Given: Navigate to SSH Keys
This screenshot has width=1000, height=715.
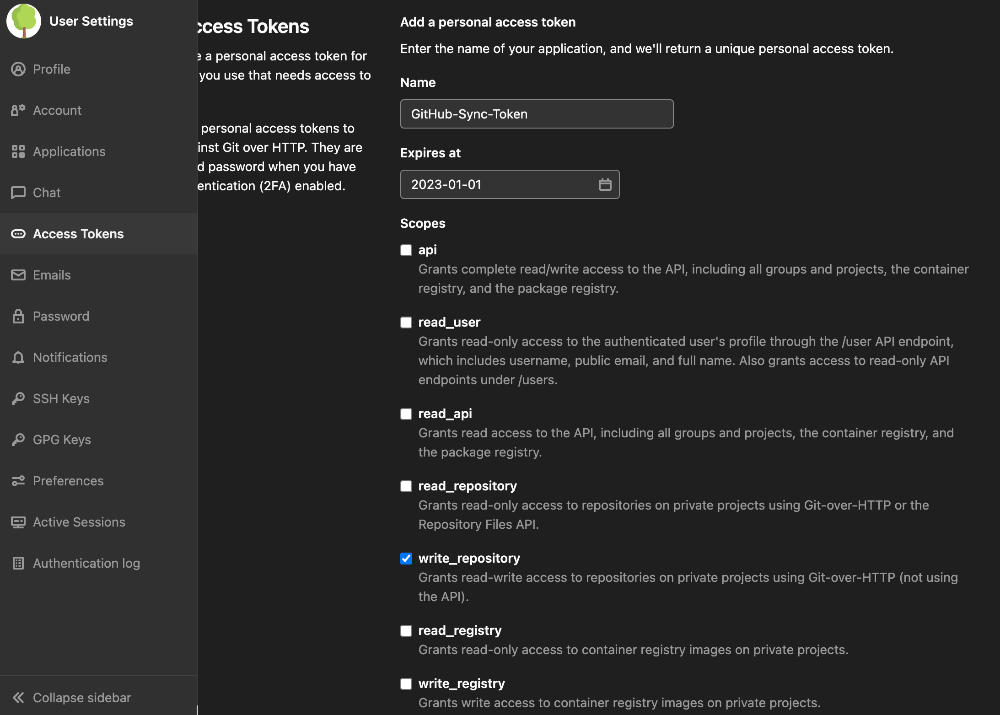Looking at the screenshot, I should pyautogui.click(x=99, y=398).
